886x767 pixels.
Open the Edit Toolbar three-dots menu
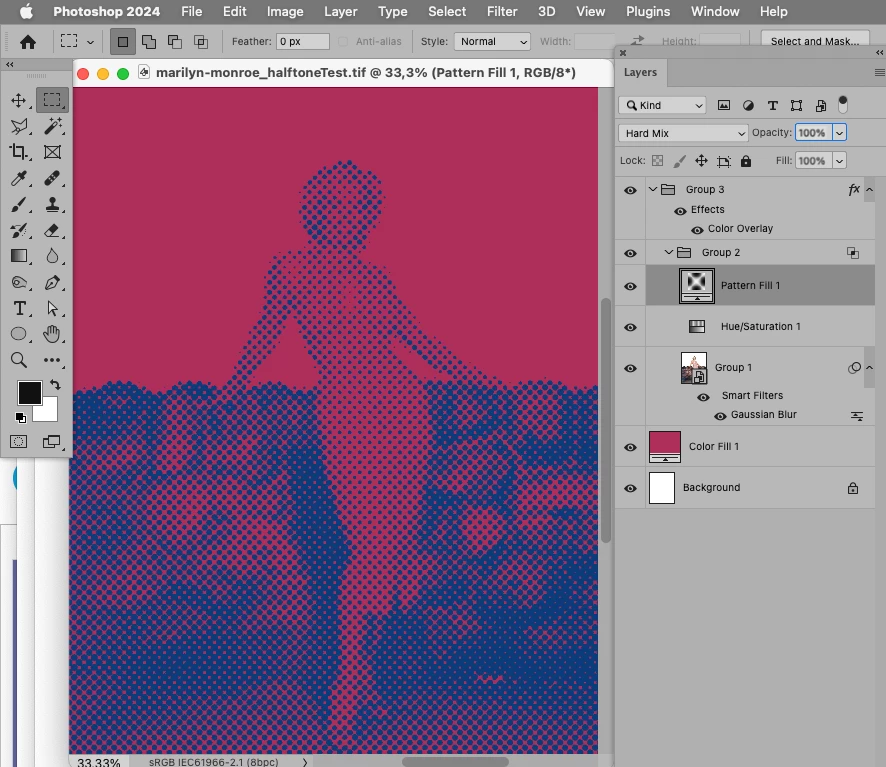pyautogui.click(x=52, y=360)
